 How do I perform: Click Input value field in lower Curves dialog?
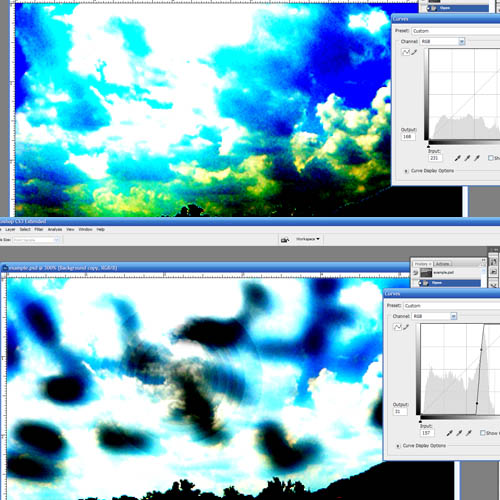[427, 433]
